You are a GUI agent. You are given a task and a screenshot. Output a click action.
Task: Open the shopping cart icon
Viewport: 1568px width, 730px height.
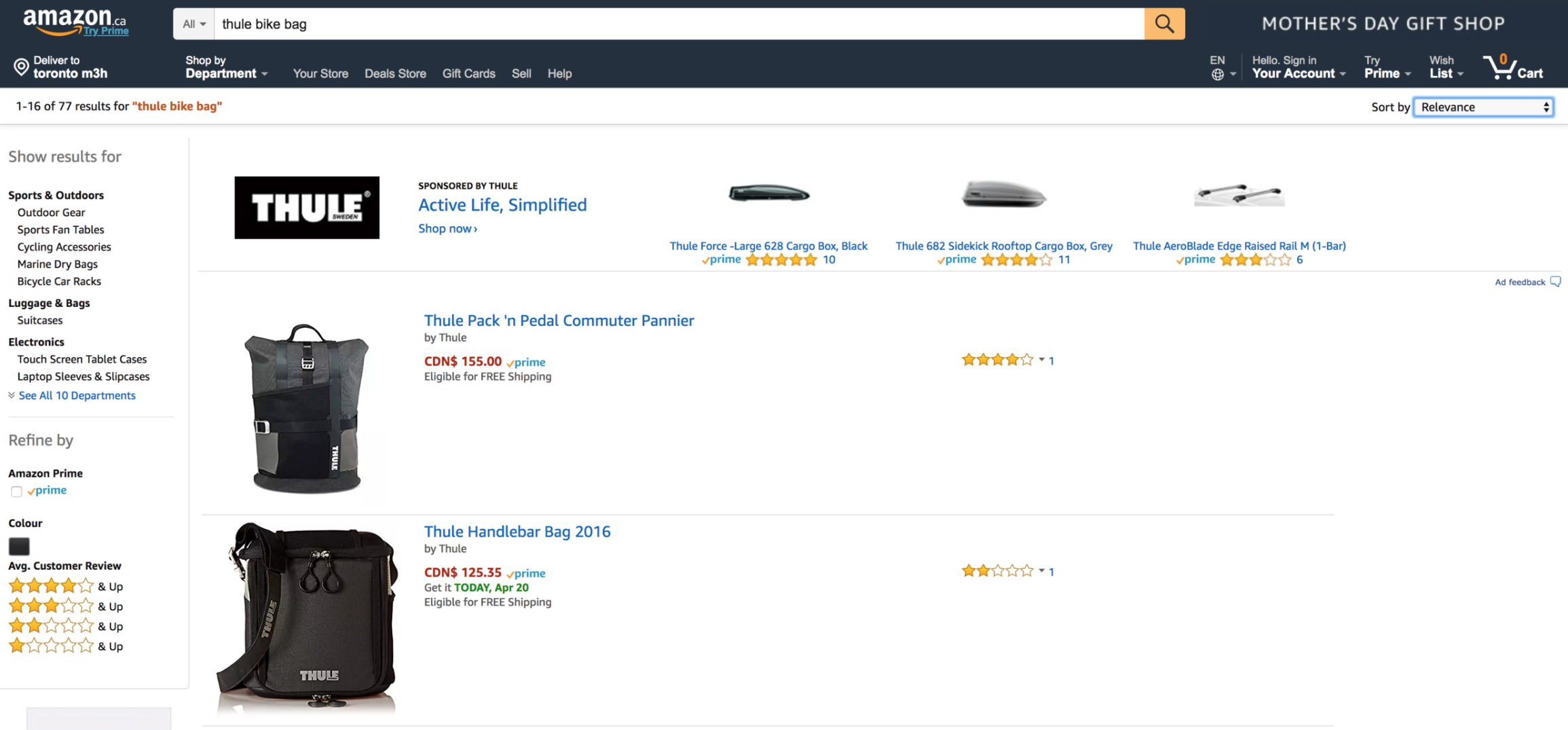[x=1514, y=67]
